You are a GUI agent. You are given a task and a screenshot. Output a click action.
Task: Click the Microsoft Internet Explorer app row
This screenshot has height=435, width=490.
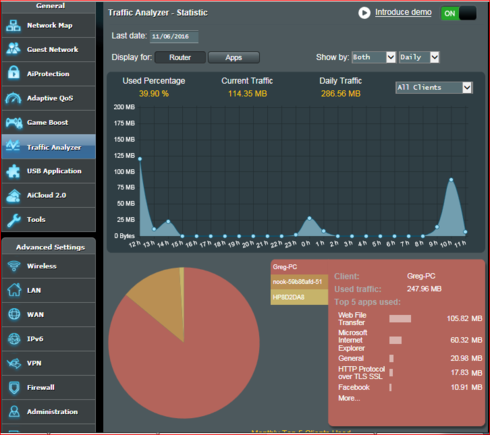pyautogui.click(x=410, y=340)
